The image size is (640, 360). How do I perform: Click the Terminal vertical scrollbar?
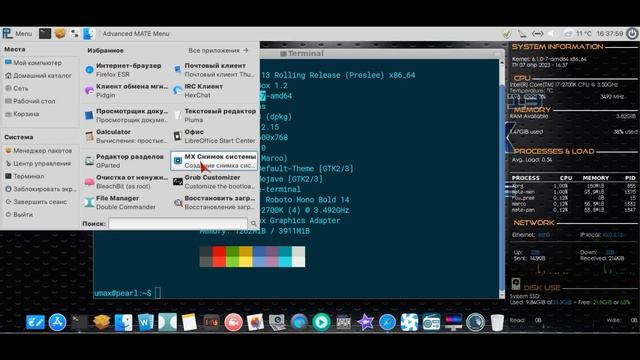pos(502,180)
